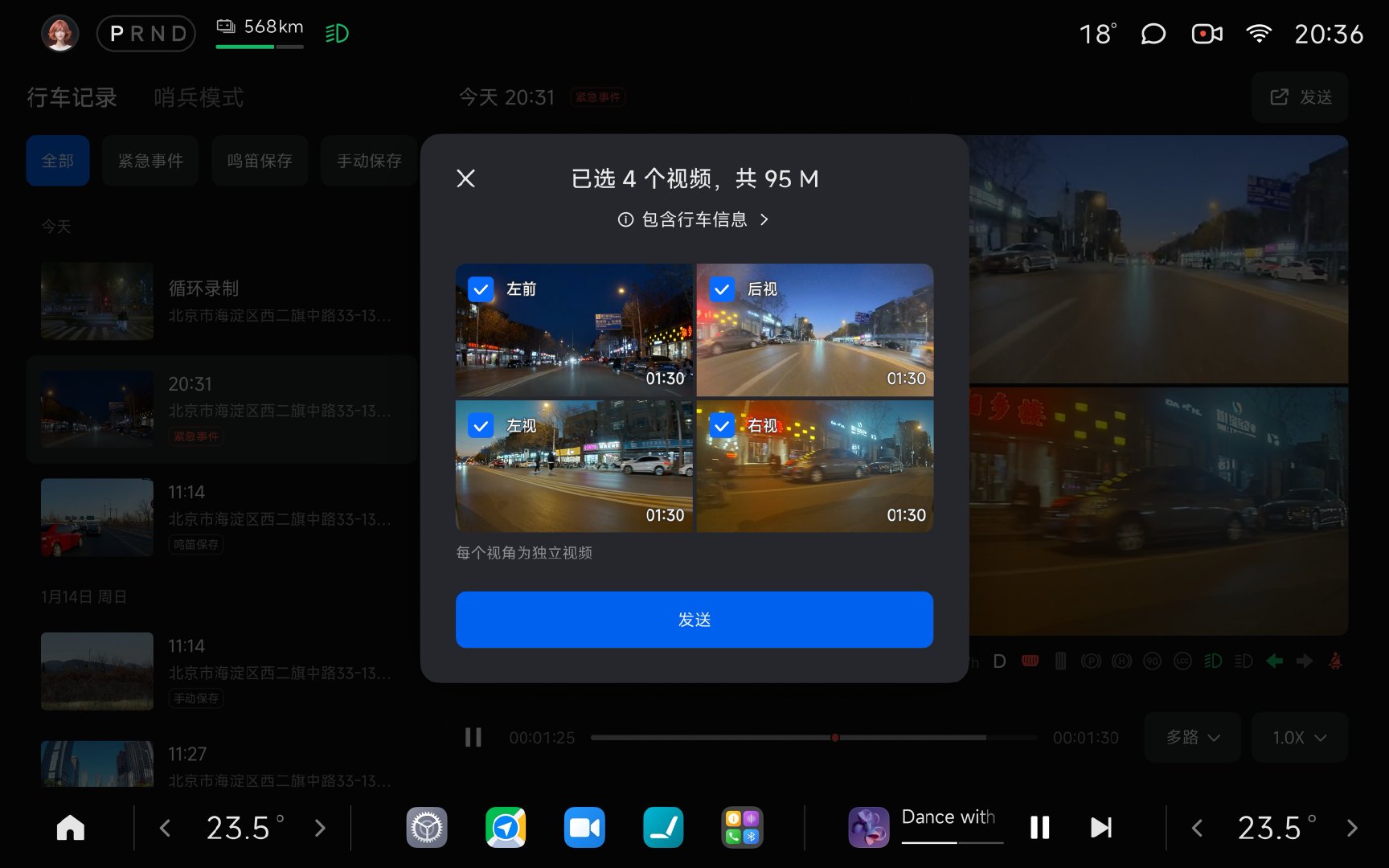The width and height of the screenshot is (1389, 868).
Task: Open the messages chat bubble icon
Action: (1153, 34)
